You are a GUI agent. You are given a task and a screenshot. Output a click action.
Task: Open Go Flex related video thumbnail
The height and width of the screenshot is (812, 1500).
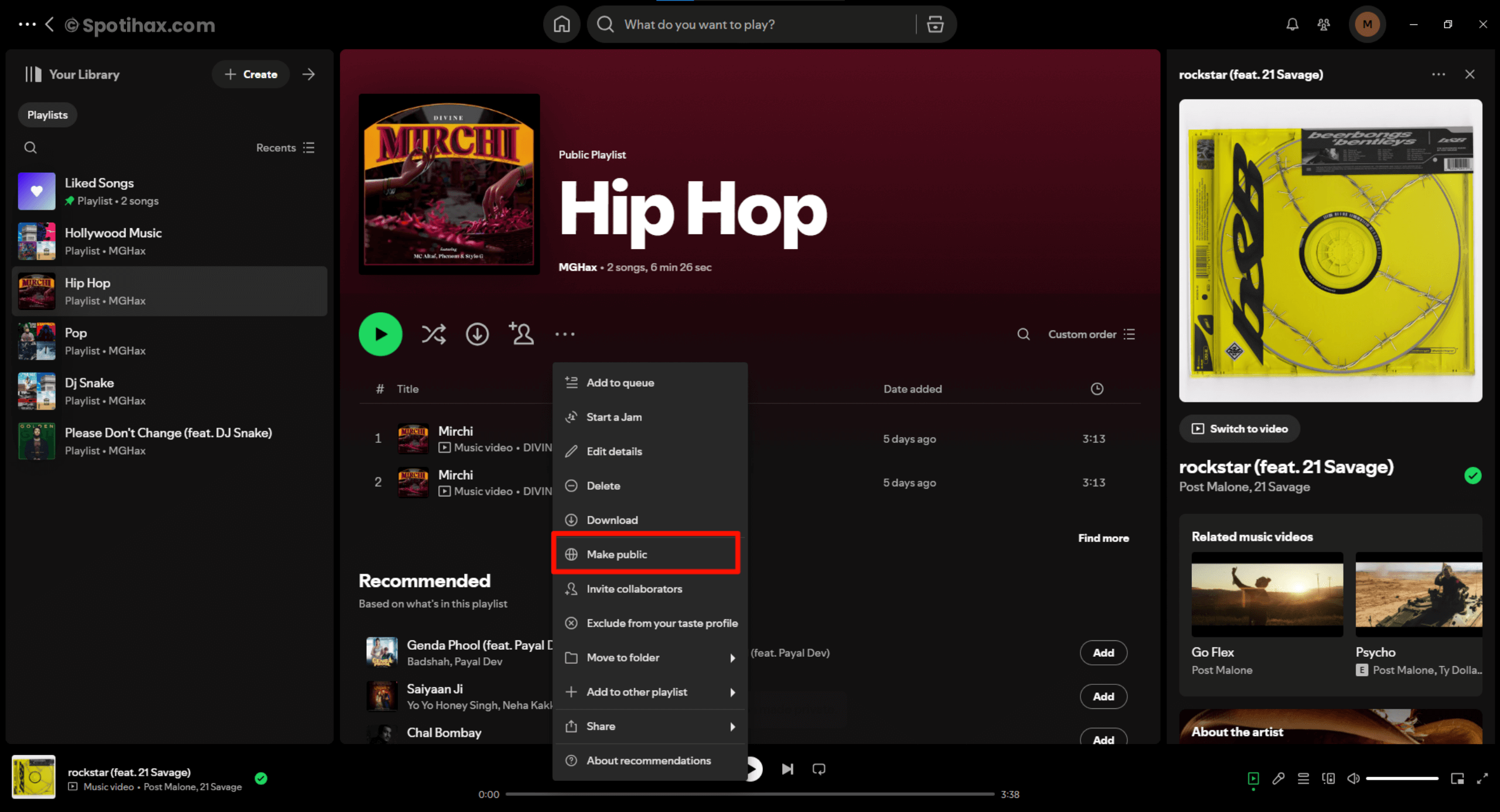[1267, 594]
